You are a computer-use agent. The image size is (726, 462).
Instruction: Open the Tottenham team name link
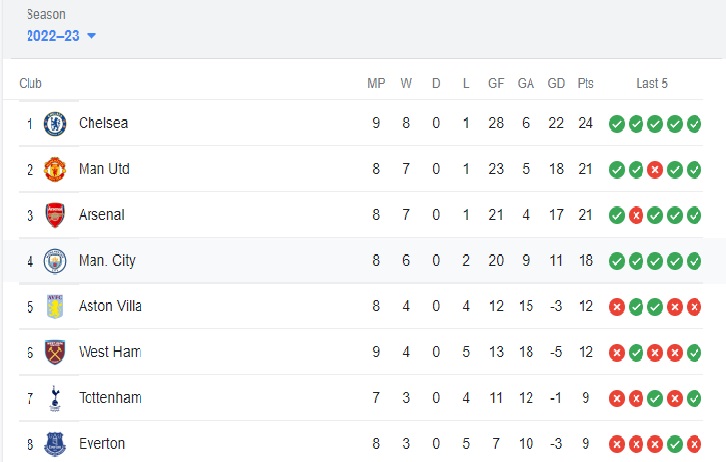(110, 398)
